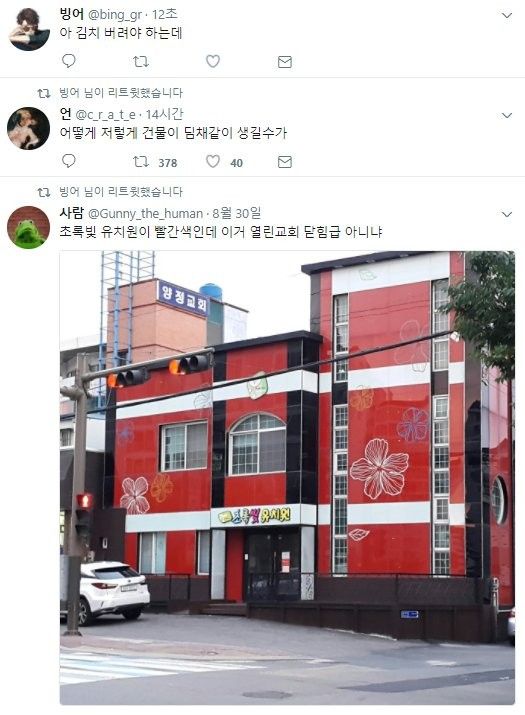
Task: Open the @bing_gr username link
Action: coord(114,15)
